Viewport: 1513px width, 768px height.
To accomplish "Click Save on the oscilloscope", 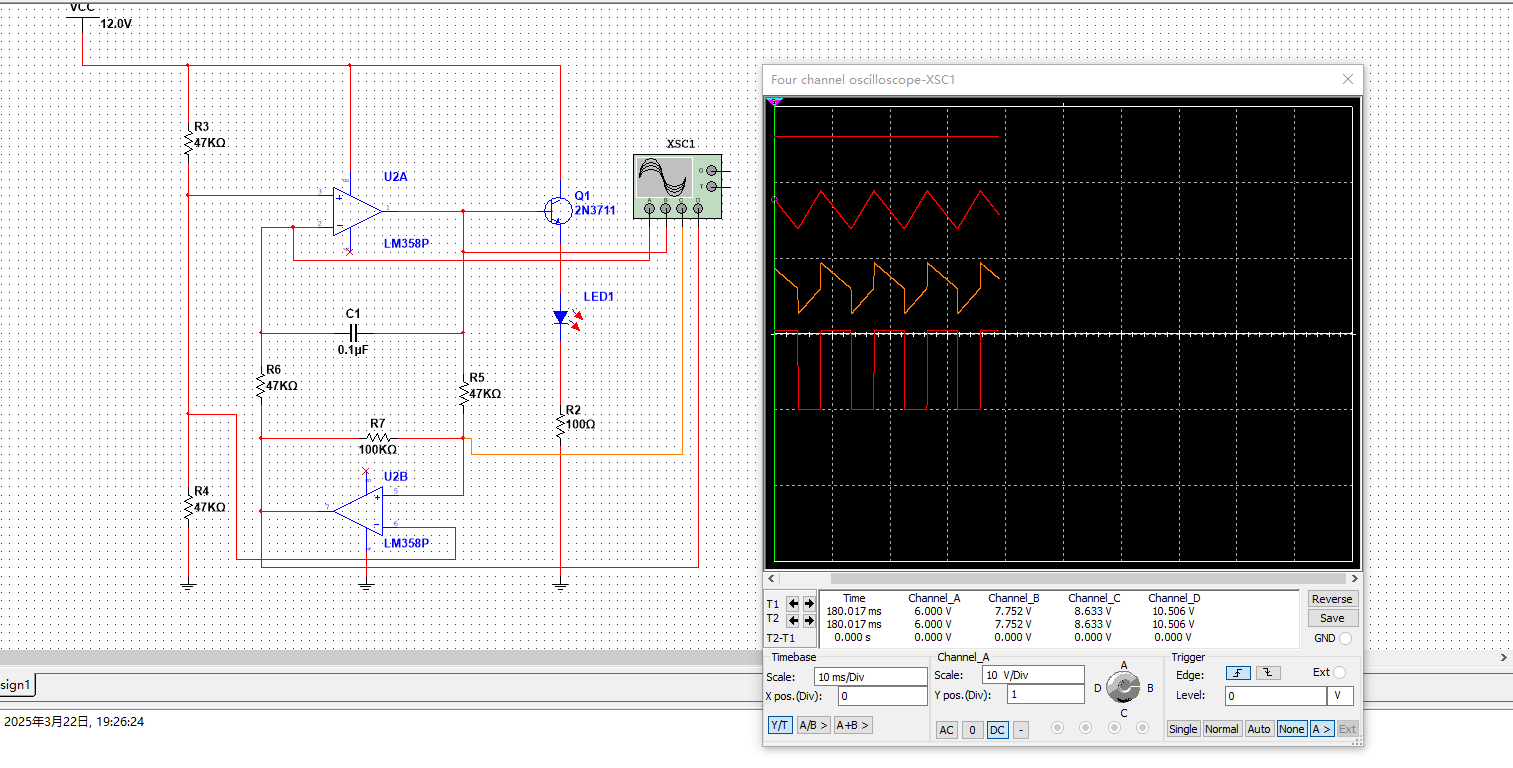I will point(1331,618).
